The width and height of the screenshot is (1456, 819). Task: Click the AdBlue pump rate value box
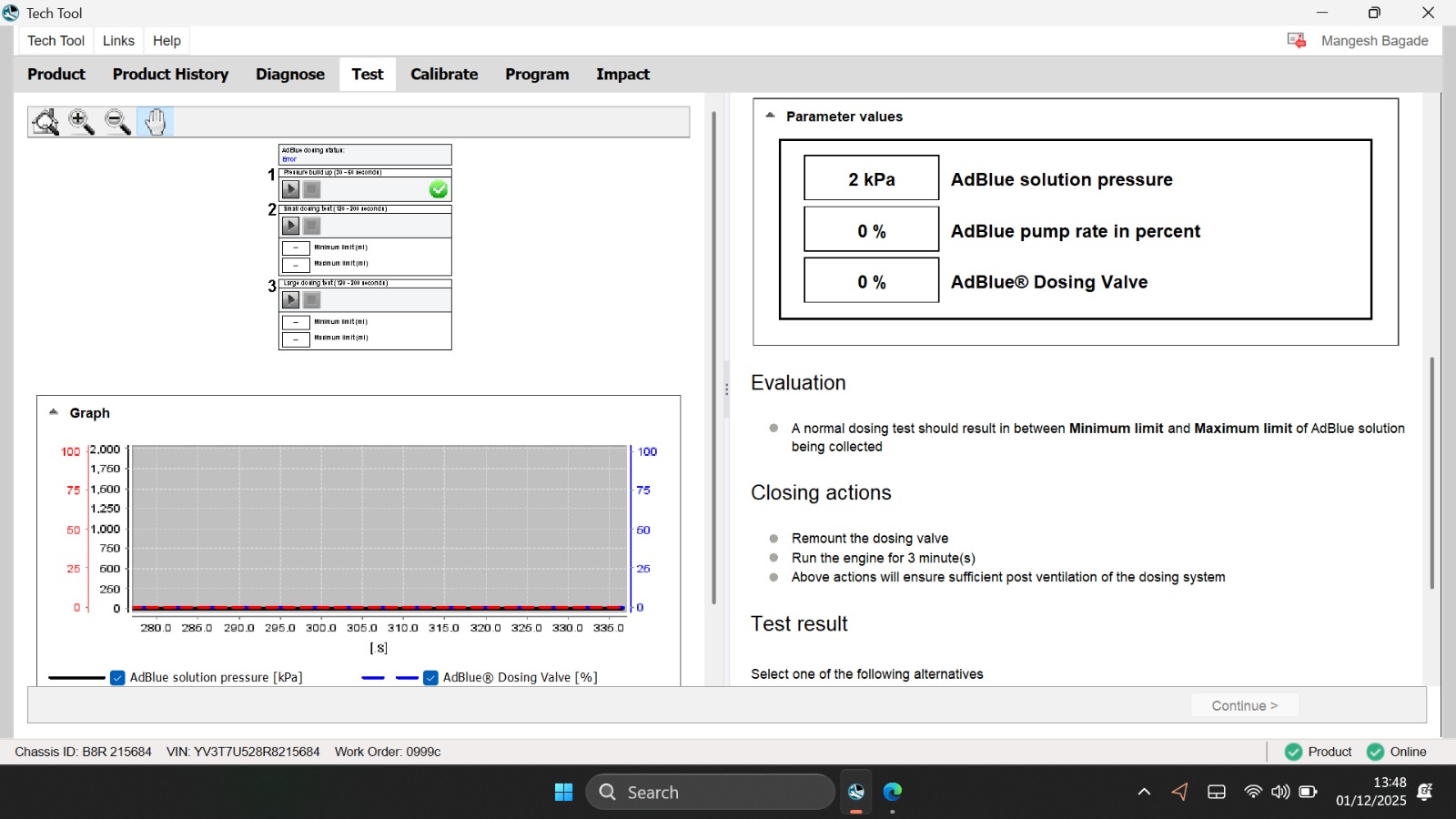(x=872, y=230)
